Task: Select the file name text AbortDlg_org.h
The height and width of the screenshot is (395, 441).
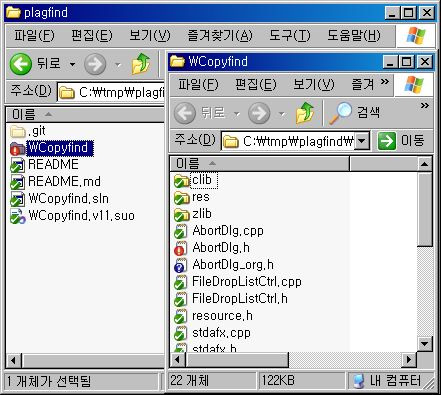Action: [x=233, y=265]
